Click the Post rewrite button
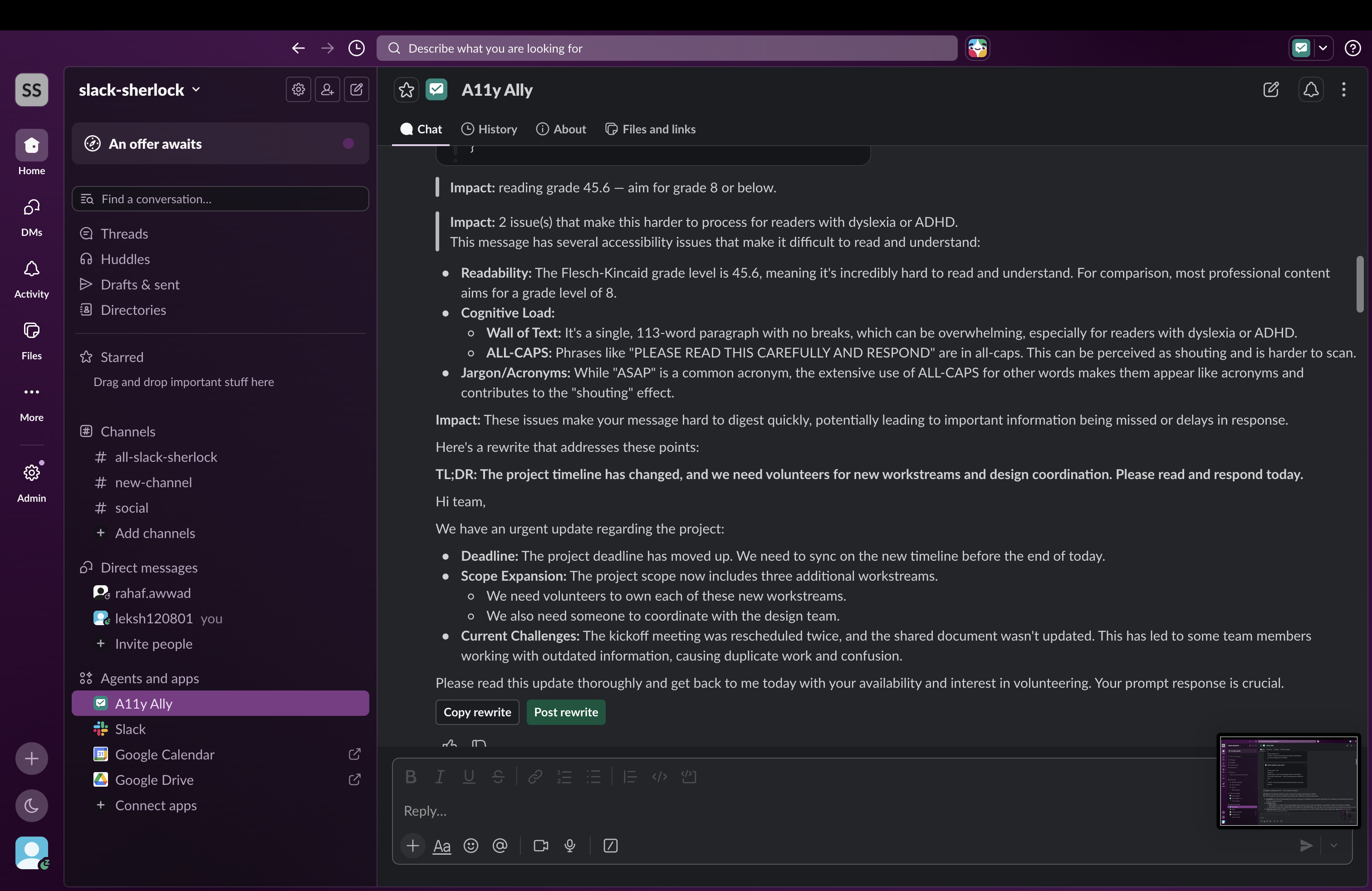This screenshot has width=1372, height=891. point(566,712)
